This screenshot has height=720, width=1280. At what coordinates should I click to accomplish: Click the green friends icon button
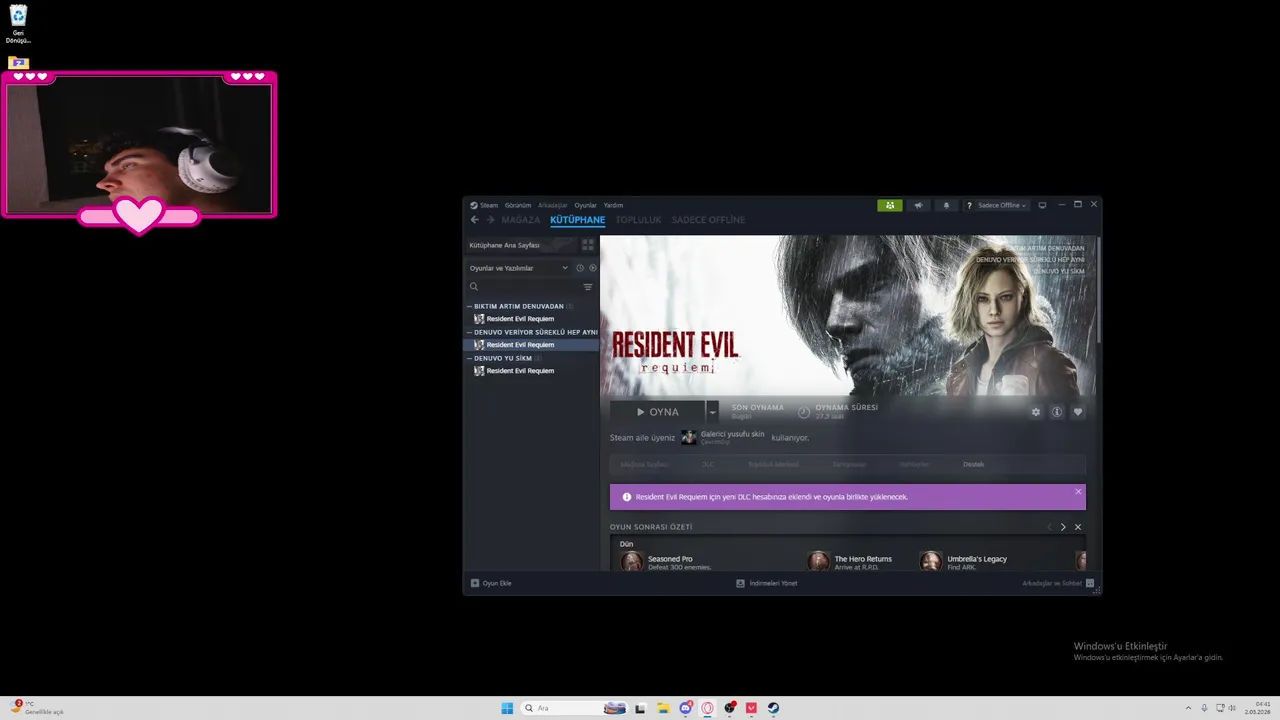(890, 205)
